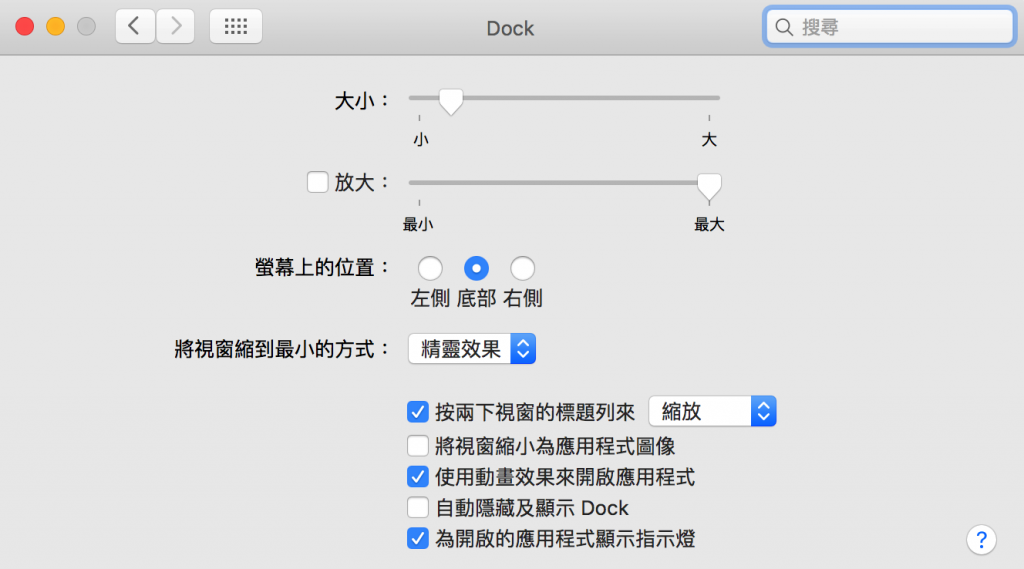
Task: Click the forward navigation arrow
Action: coord(176,27)
